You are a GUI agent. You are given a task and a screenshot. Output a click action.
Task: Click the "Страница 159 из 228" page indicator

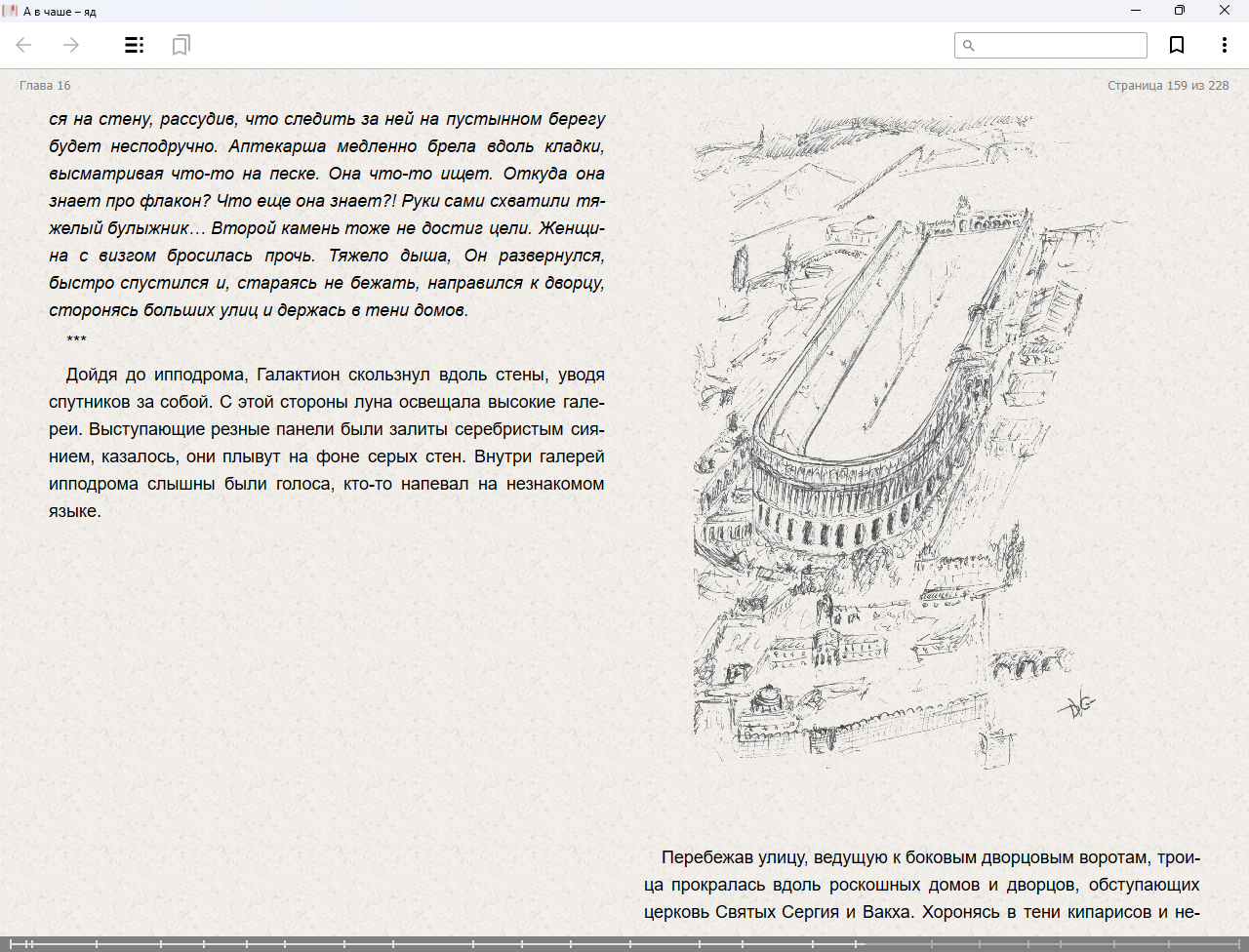coord(1167,86)
